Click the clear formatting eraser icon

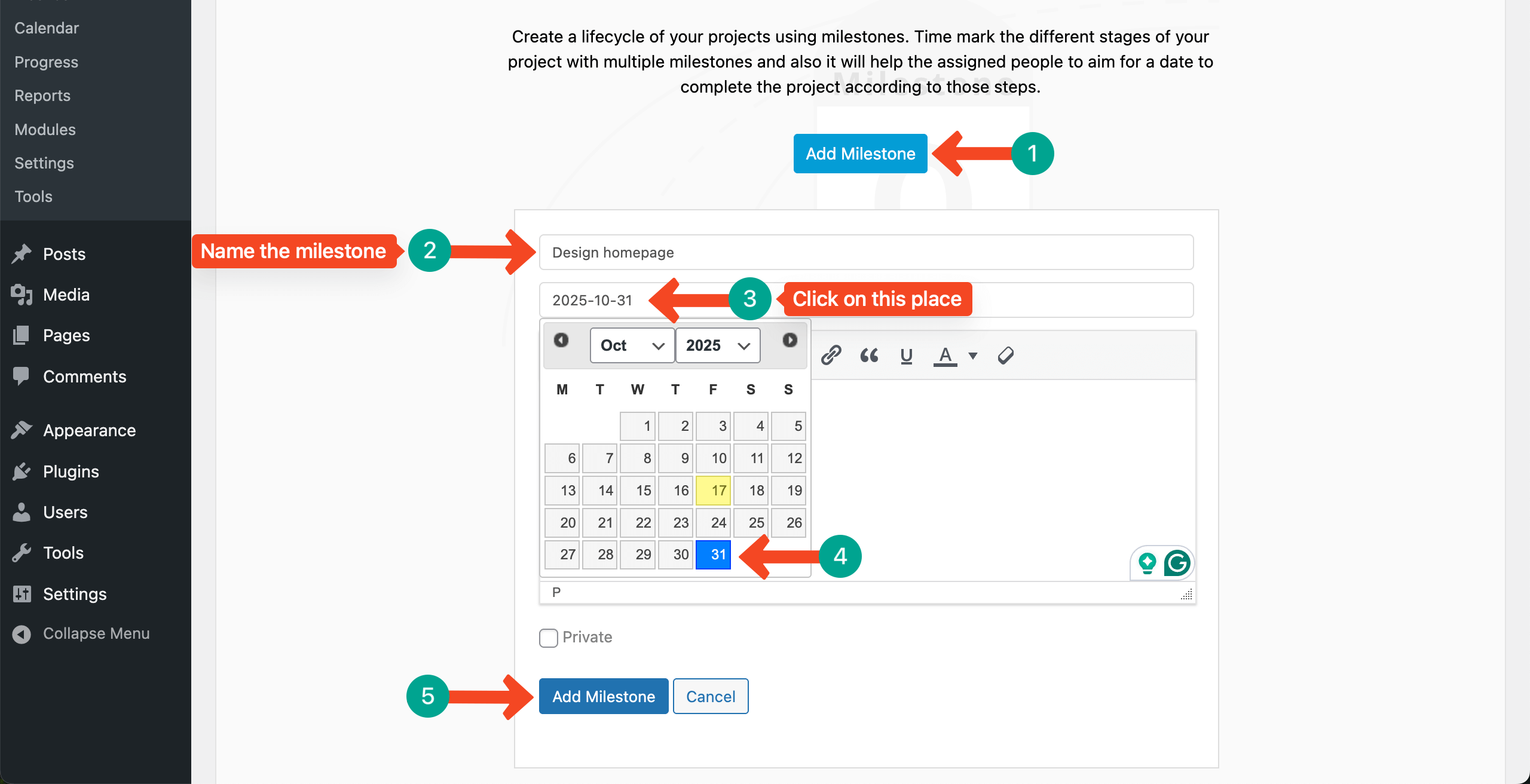[x=1006, y=356]
